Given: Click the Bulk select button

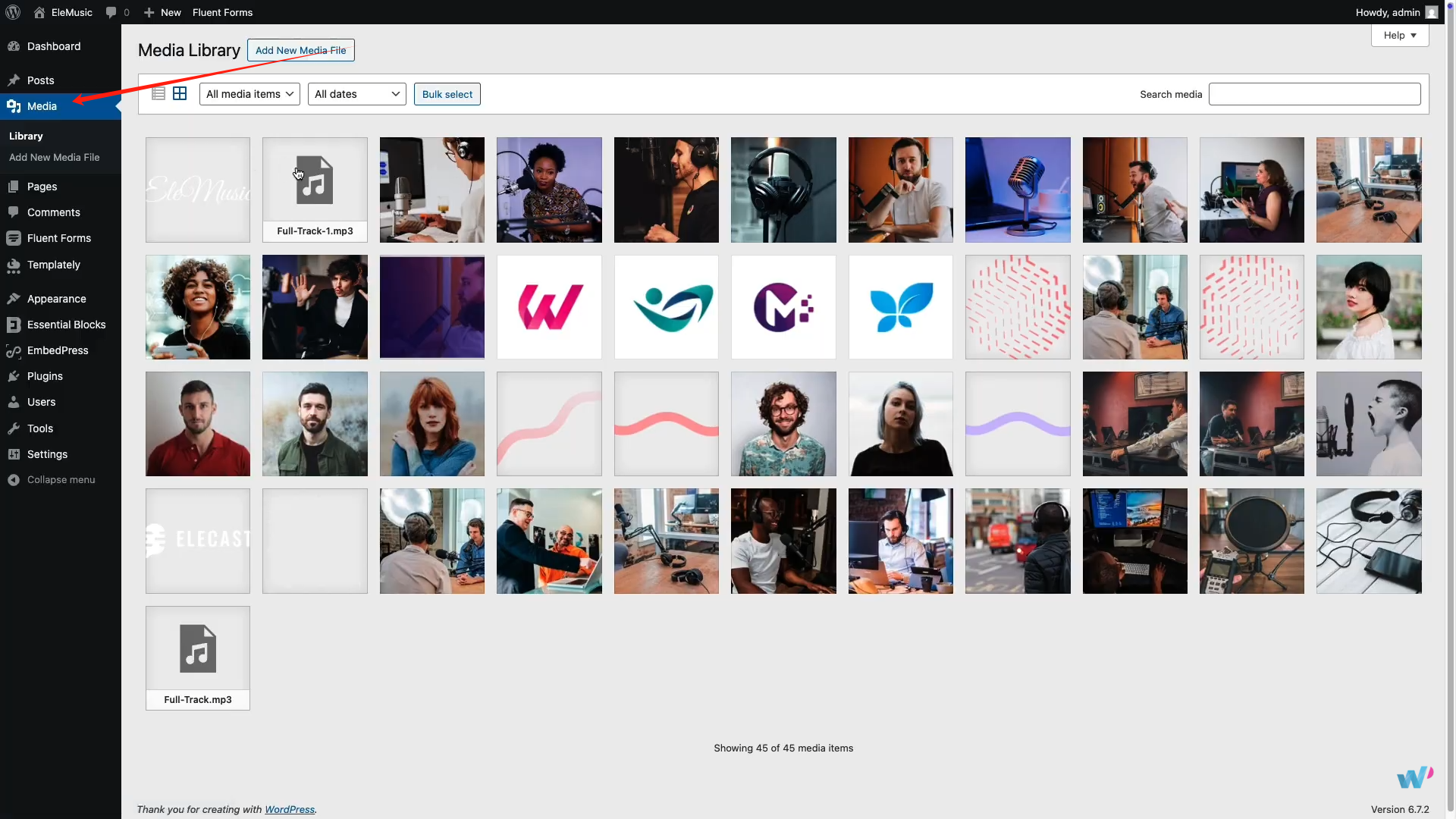Looking at the screenshot, I should coord(447,94).
